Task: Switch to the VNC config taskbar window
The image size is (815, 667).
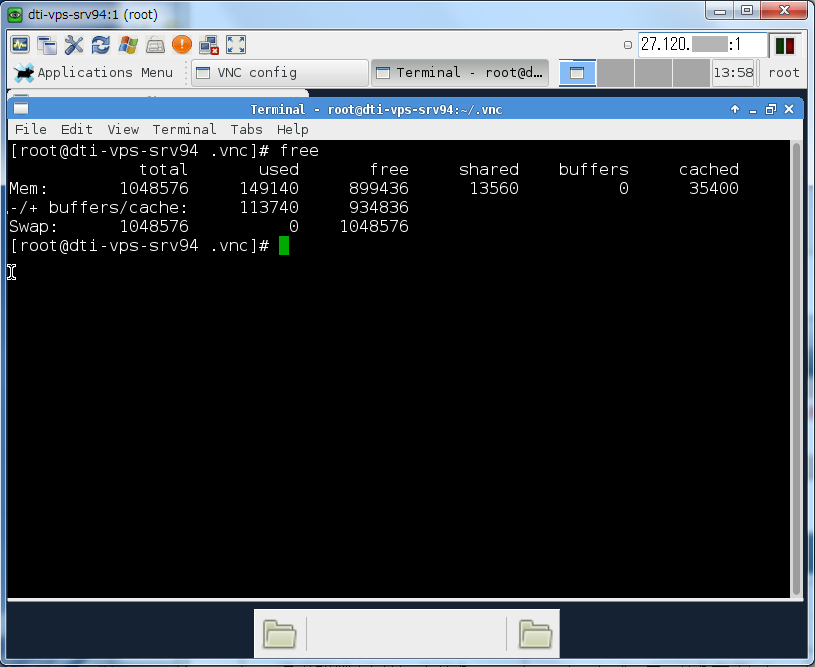Action: pos(278,73)
